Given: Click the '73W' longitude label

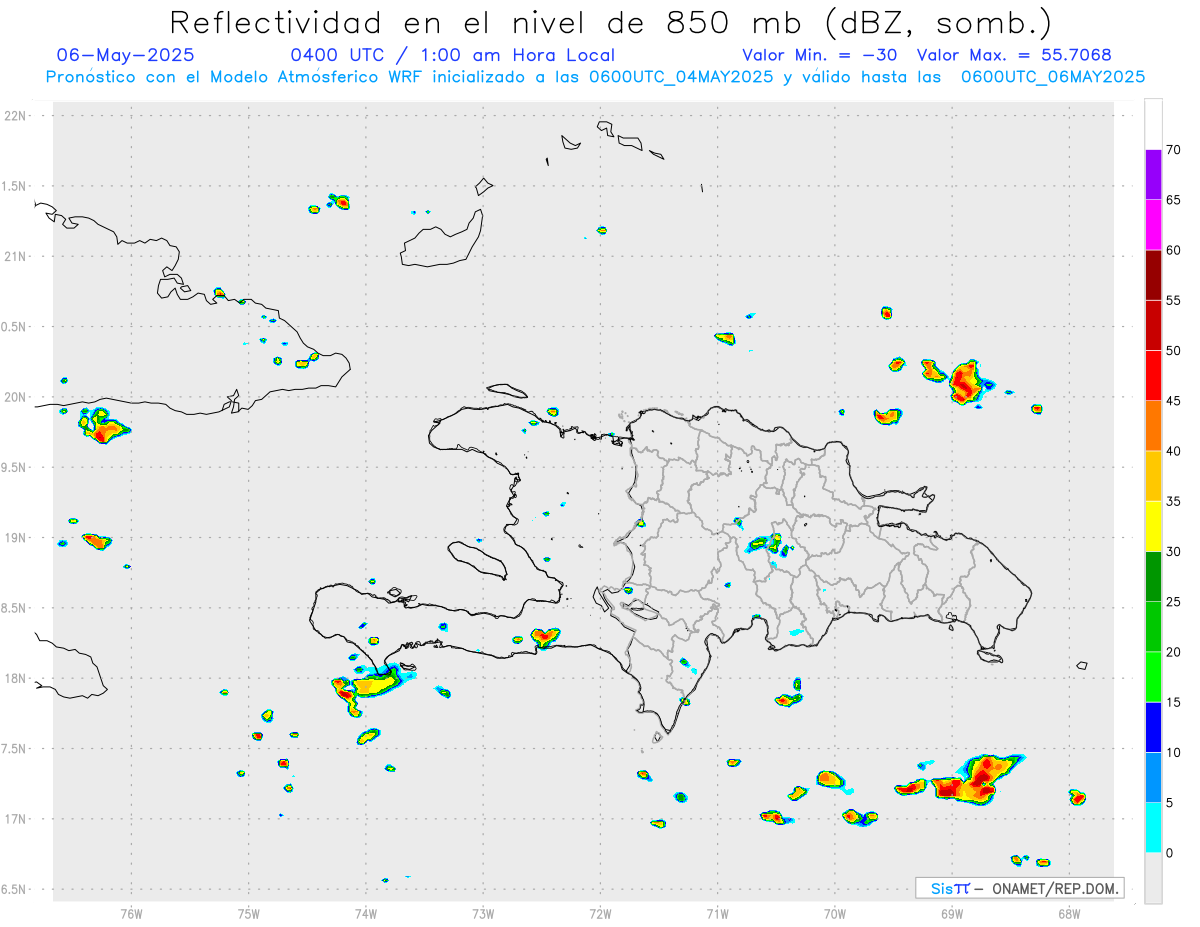Looking at the screenshot, I should click(483, 913).
